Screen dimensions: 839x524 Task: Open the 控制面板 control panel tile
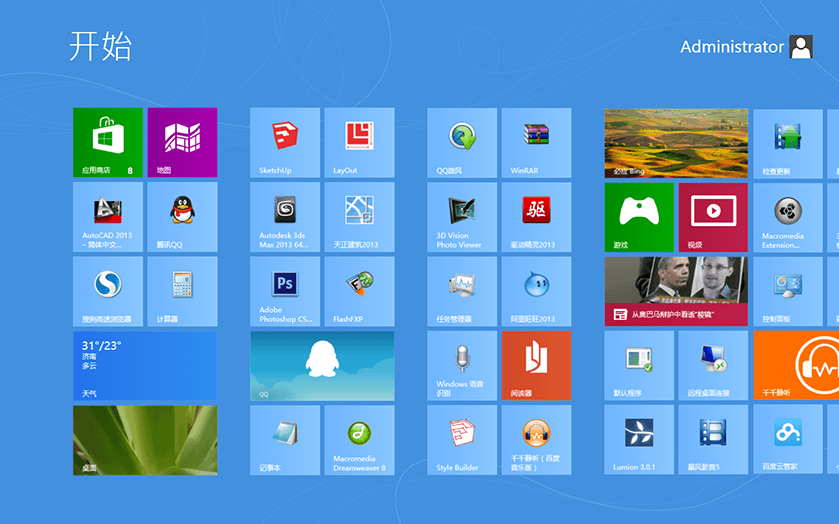click(788, 291)
